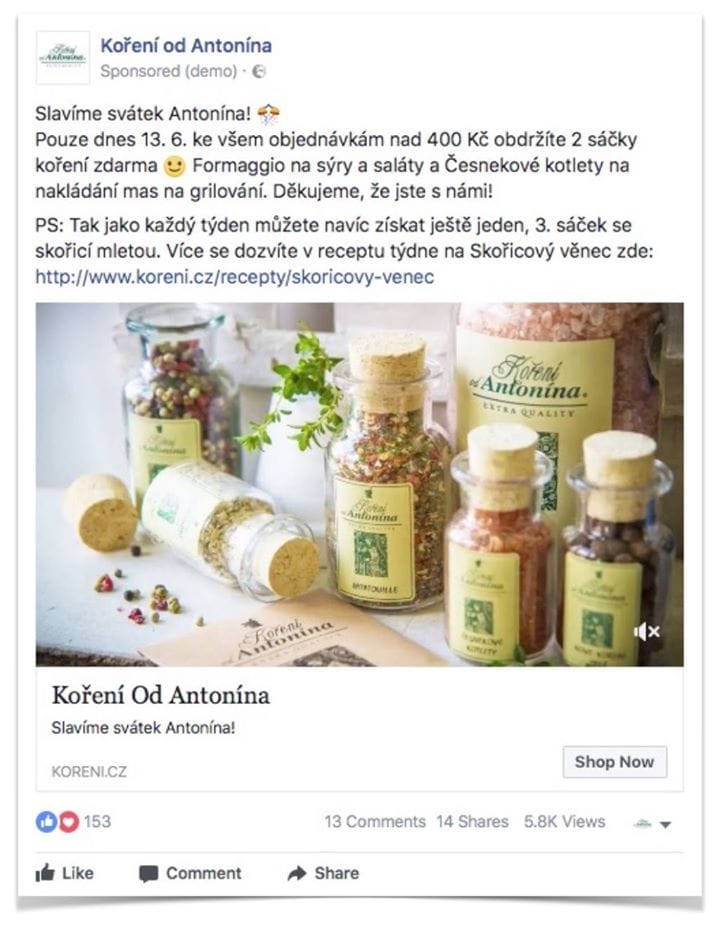
Task: Click the KORENI.CZ domain text
Action: click(x=89, y=771)
